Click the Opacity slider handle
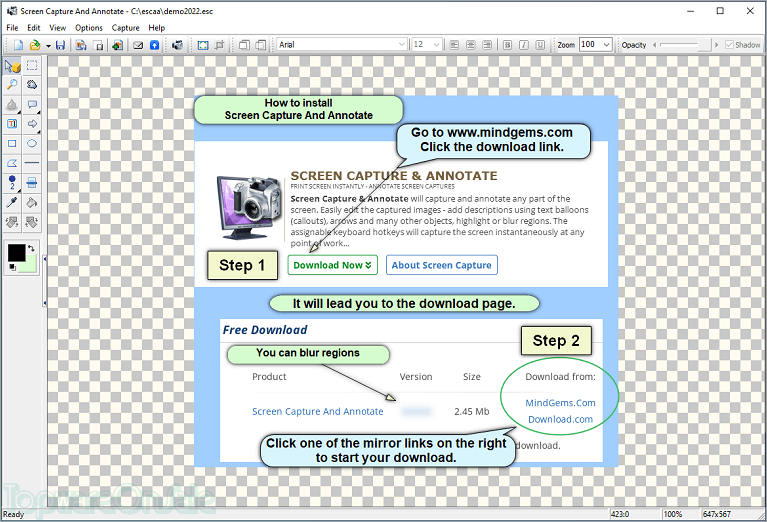 point(704,45)
